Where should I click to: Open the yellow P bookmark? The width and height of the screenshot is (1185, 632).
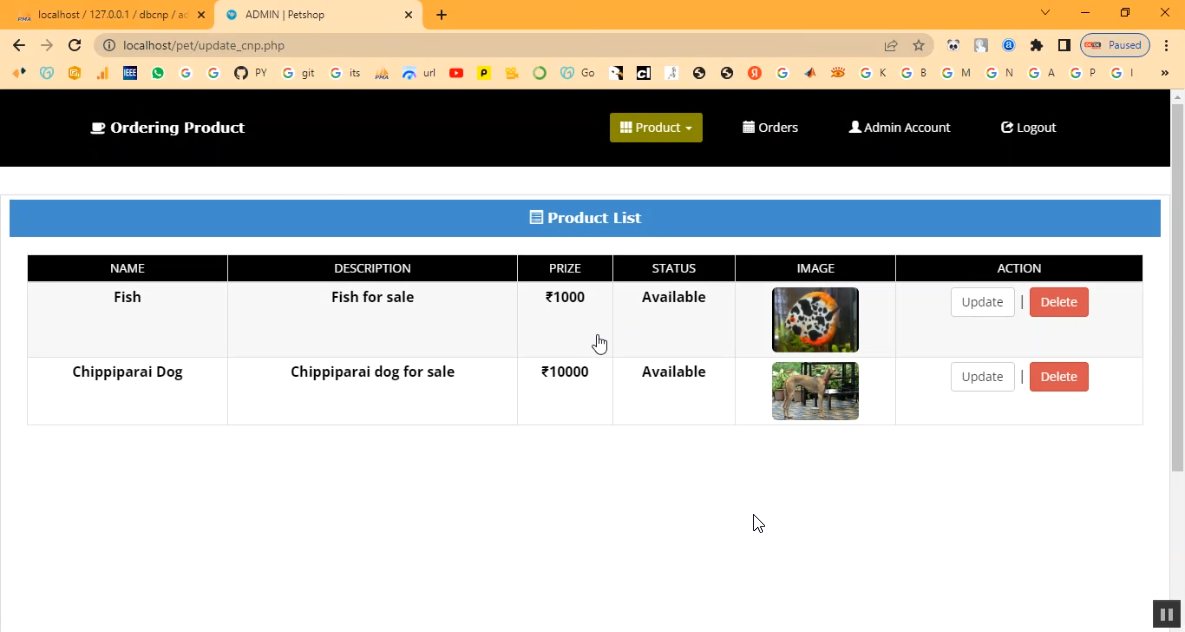tap(484, 73)
